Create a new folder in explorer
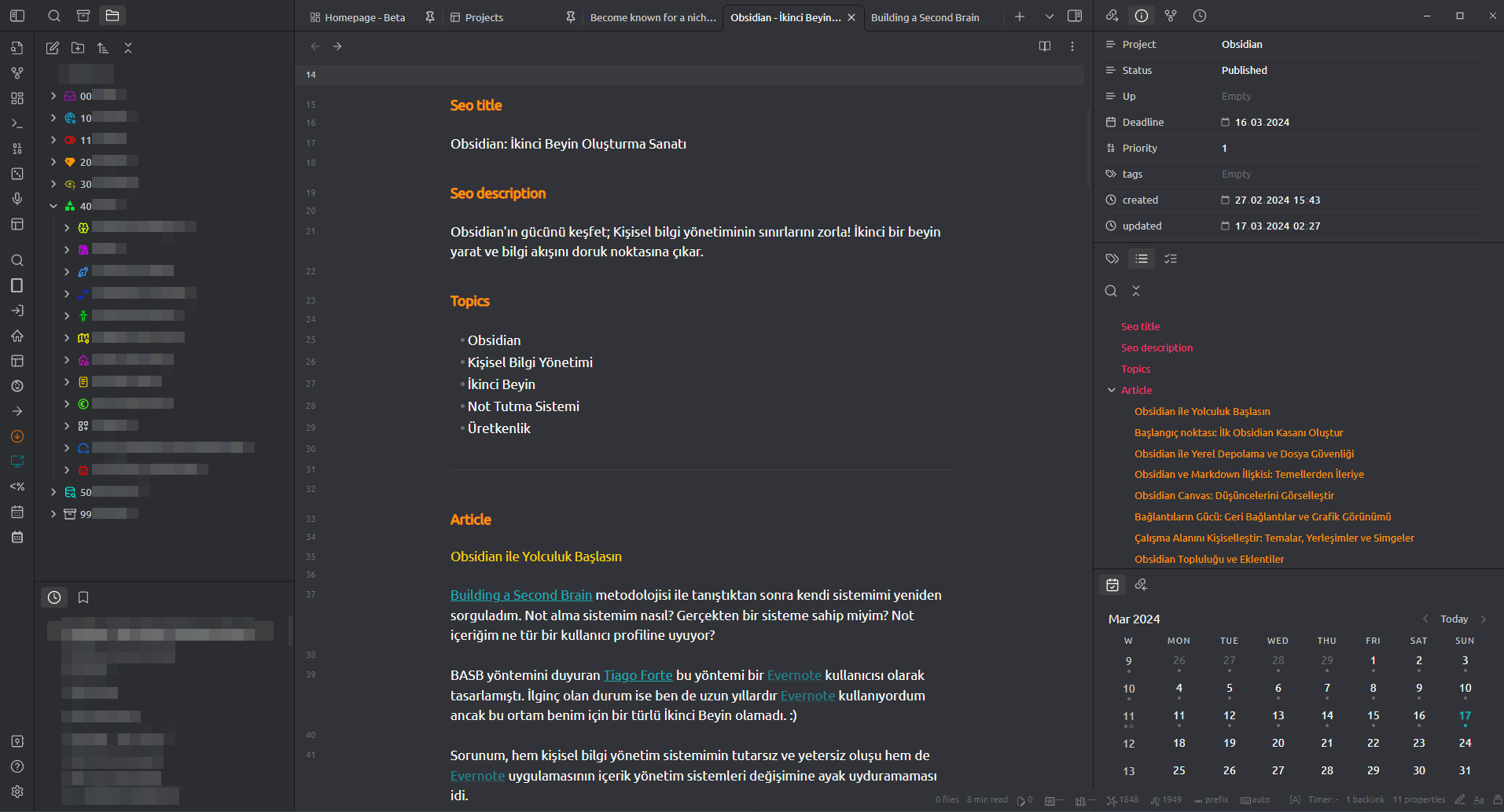The height and width of the screenshot is (812, 1504). [78, 48]
